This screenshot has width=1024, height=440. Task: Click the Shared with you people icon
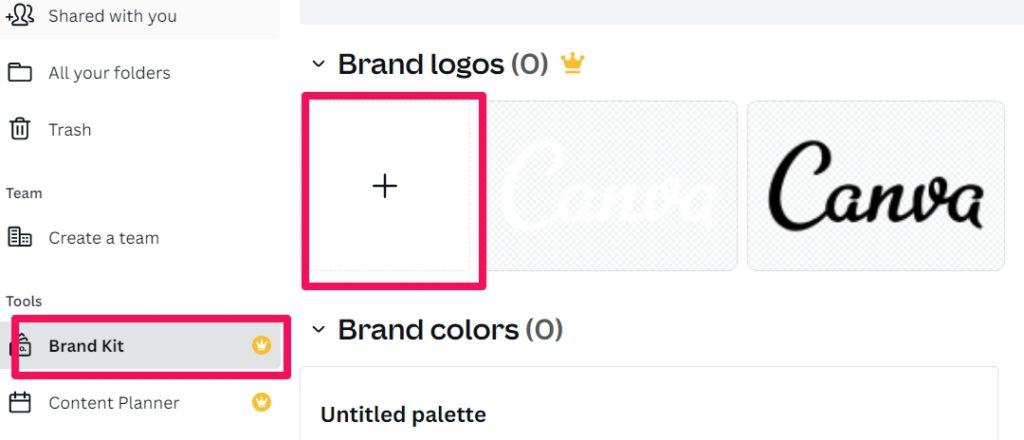20,16
